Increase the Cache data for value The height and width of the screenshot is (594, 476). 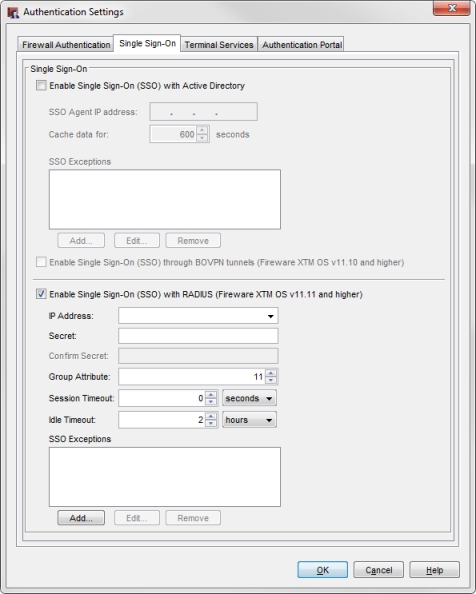click(203, 130)
